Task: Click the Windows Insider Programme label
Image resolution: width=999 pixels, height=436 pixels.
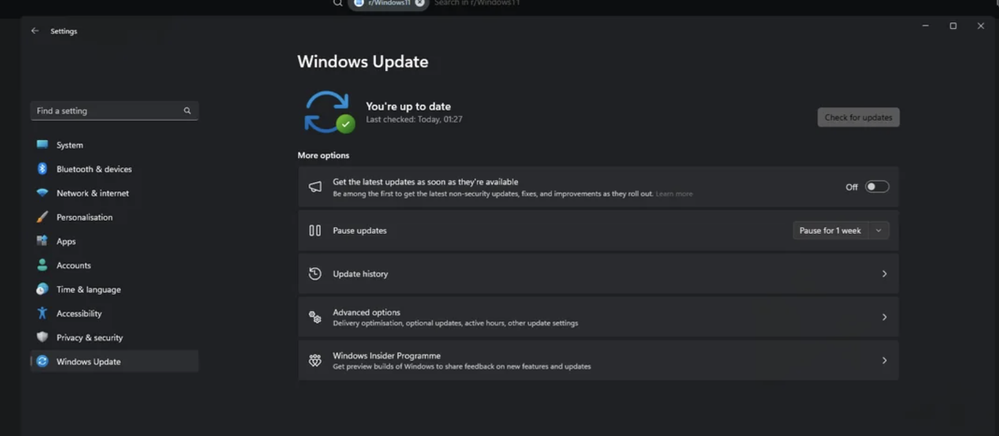Action: pos(387,356)
